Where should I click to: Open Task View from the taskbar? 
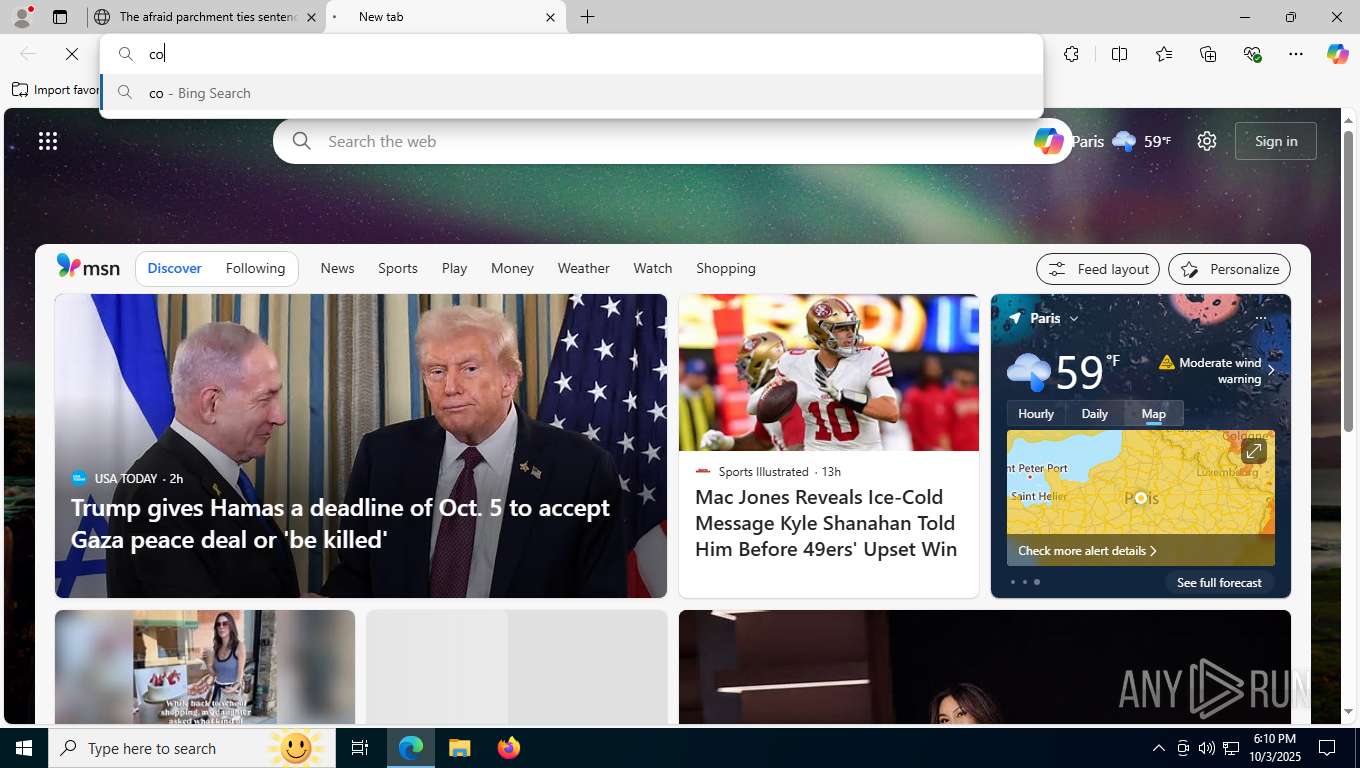pos(360,748)
